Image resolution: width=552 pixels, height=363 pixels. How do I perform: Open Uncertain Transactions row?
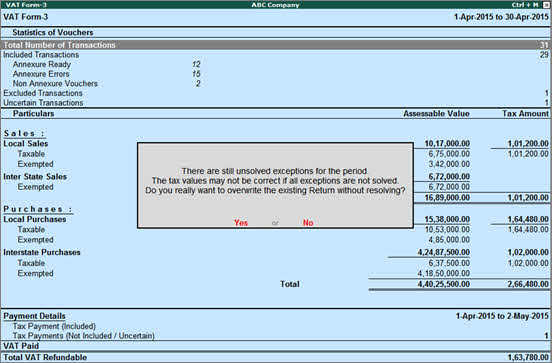275,103
